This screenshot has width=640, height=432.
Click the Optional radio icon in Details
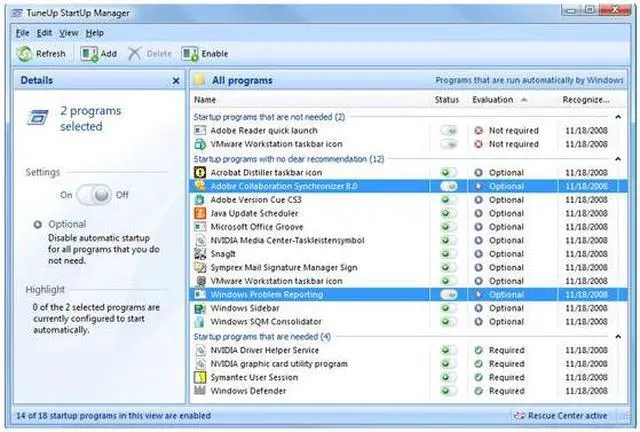pos(38,224)
